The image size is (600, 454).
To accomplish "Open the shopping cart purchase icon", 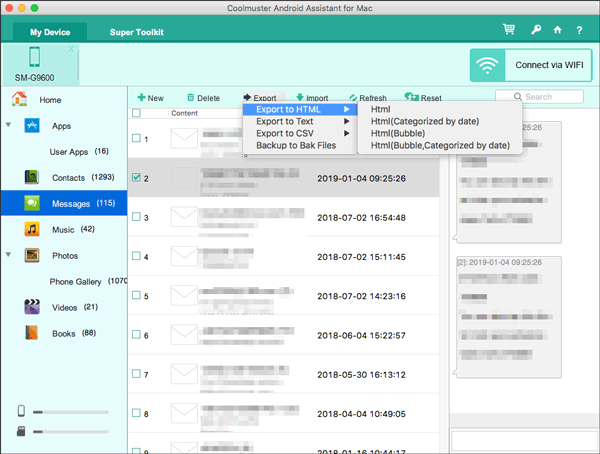I will coord(509,29).
